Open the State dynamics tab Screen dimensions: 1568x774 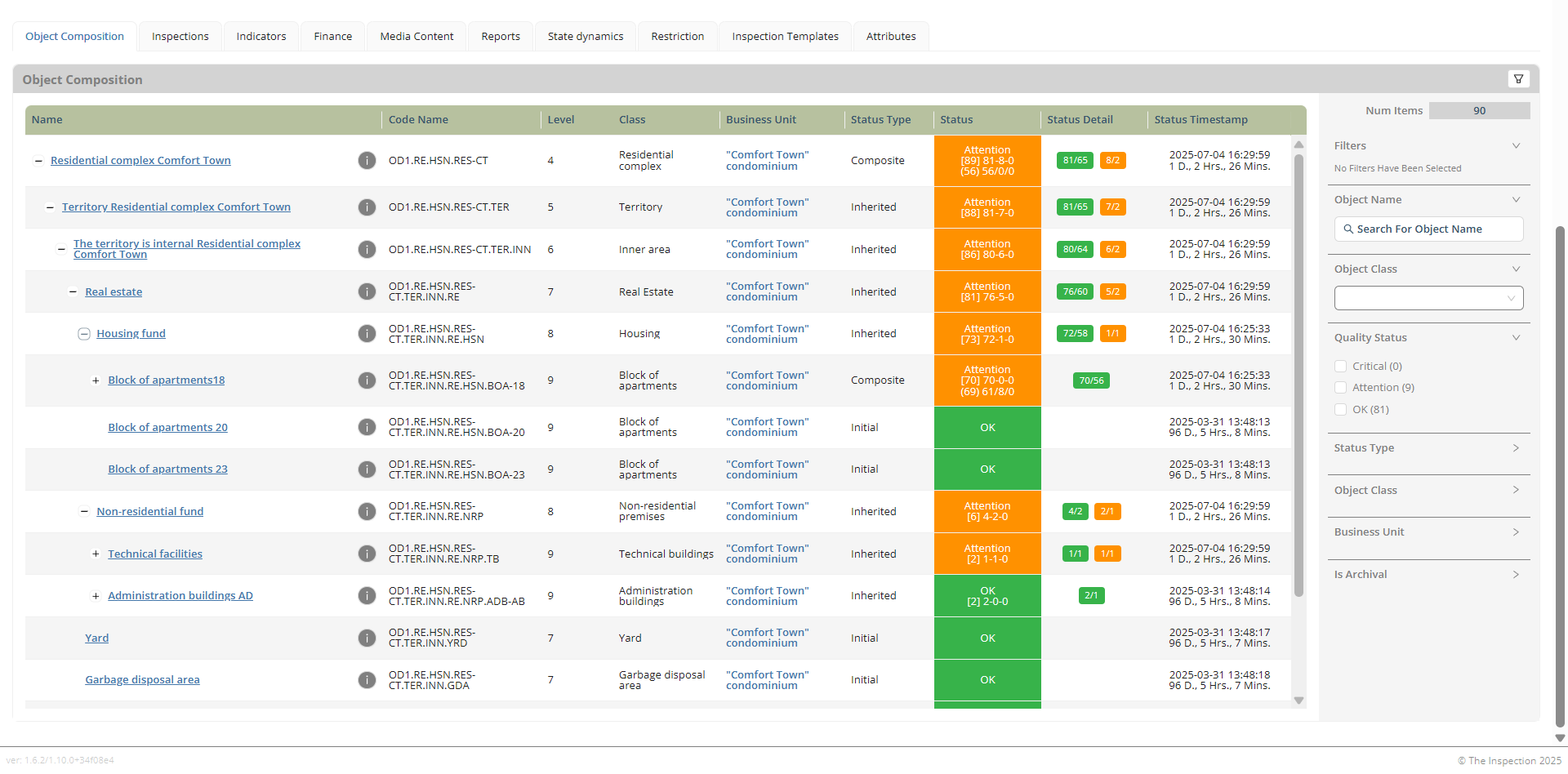(585, 37)
